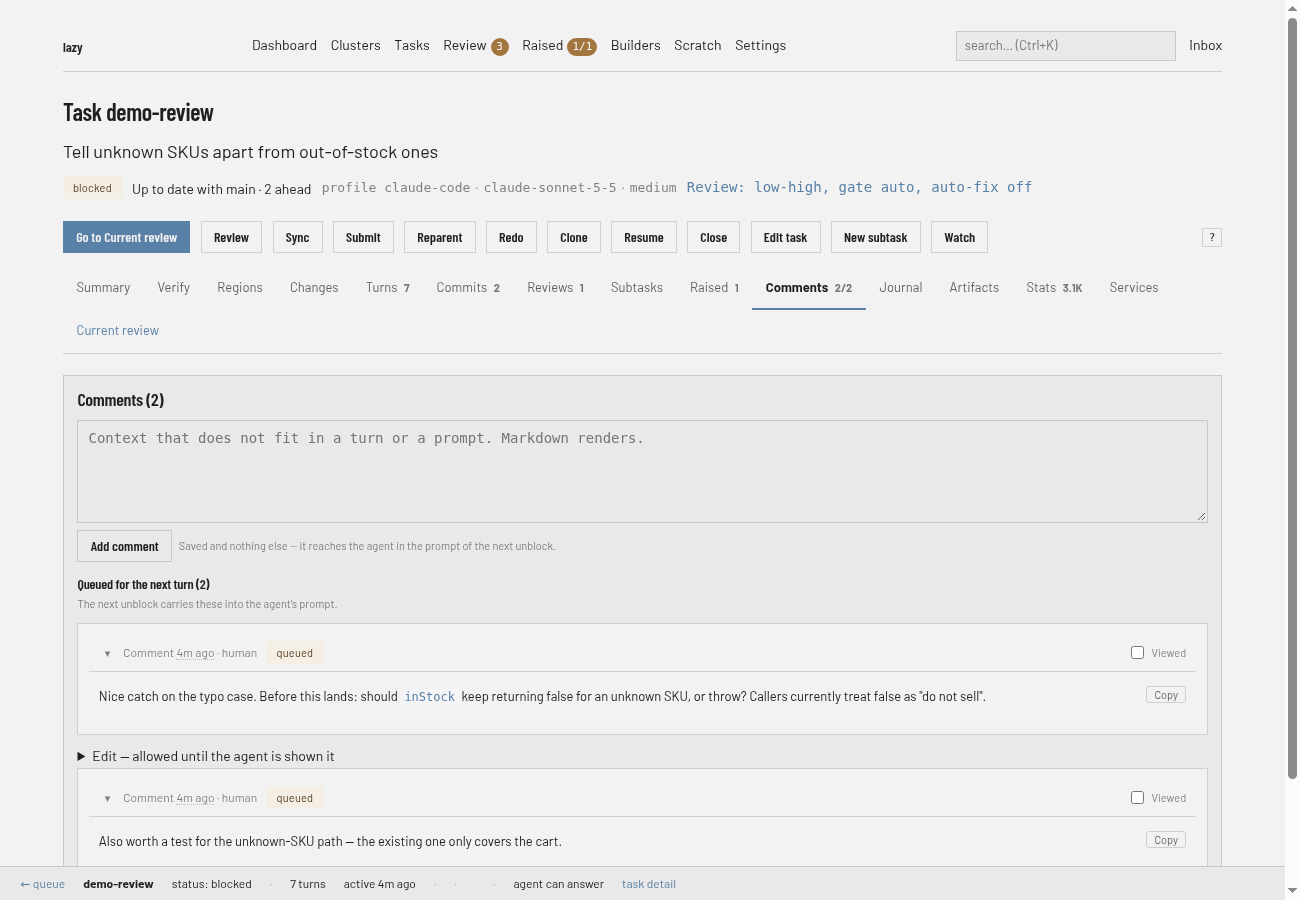1300x900 pixels.
Task: Tick Viewed on the unknown-SKU test comment
Action: pyautogui.click(x=1137, y=798)
